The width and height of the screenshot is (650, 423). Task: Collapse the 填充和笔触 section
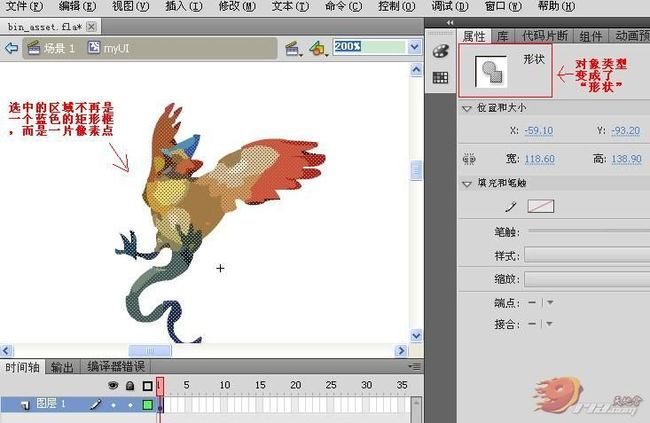pos(467,183)
